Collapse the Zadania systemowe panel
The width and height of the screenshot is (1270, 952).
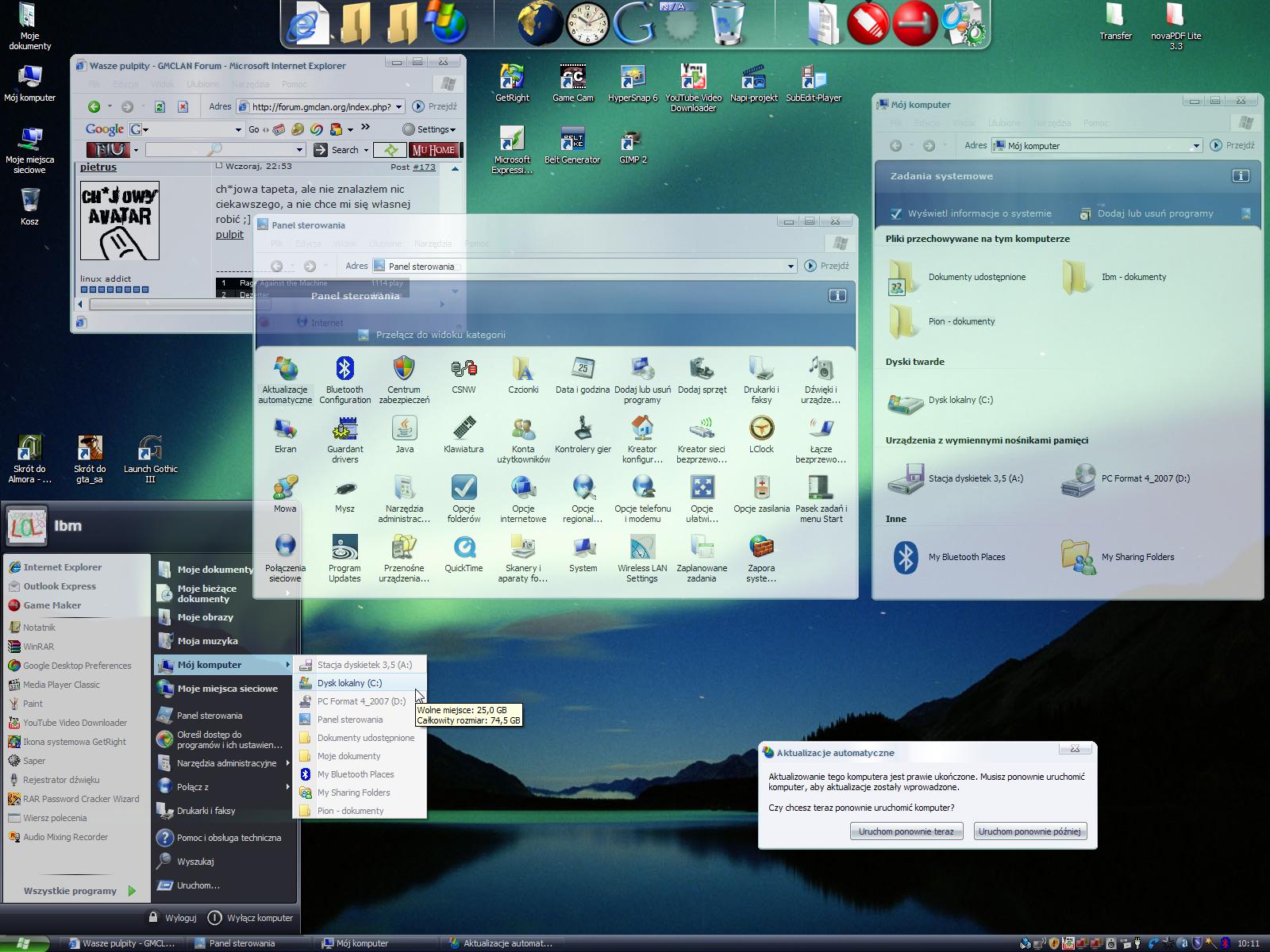1240,176
